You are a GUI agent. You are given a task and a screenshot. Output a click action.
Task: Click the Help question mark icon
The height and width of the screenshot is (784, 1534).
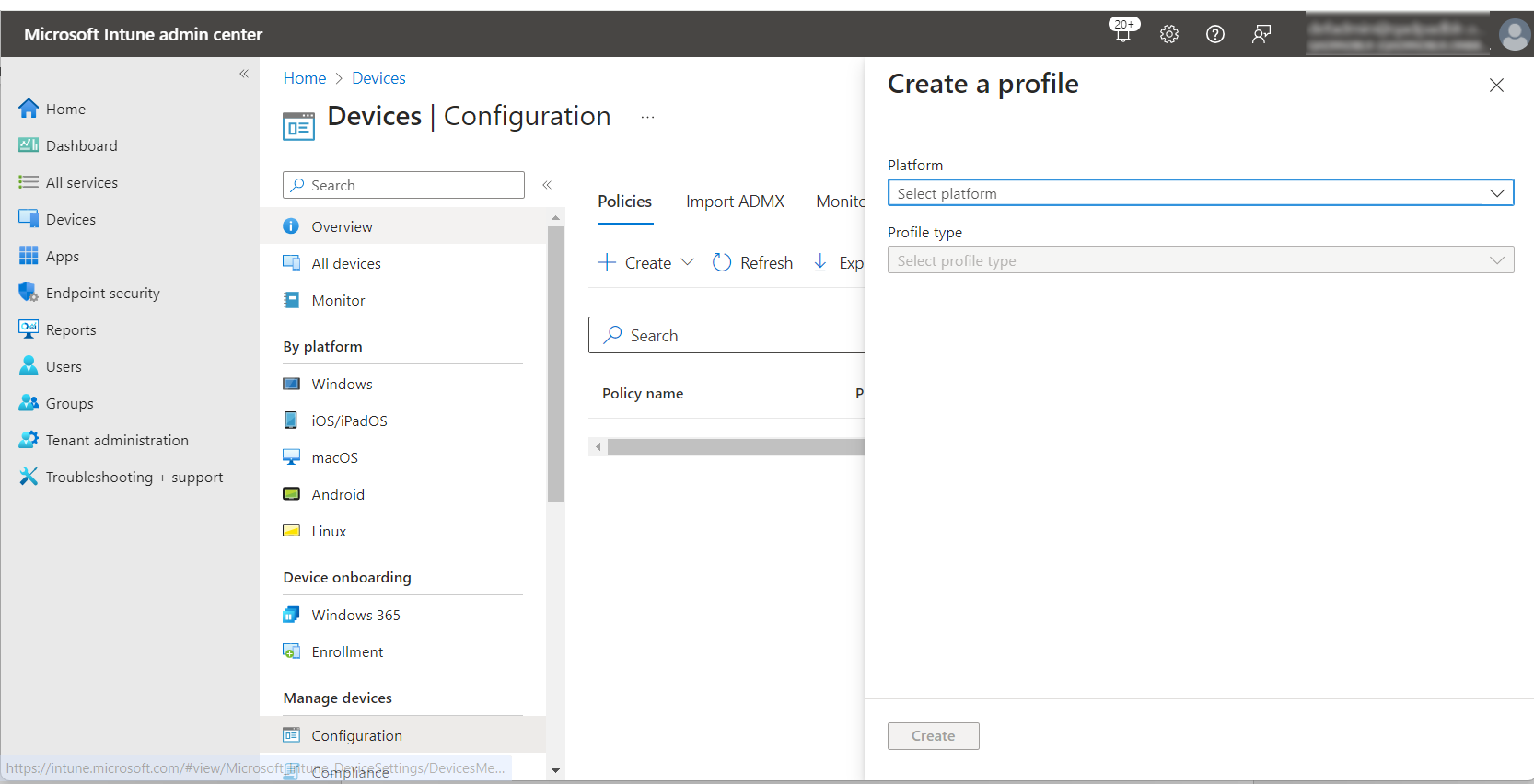coord(1215,34)
